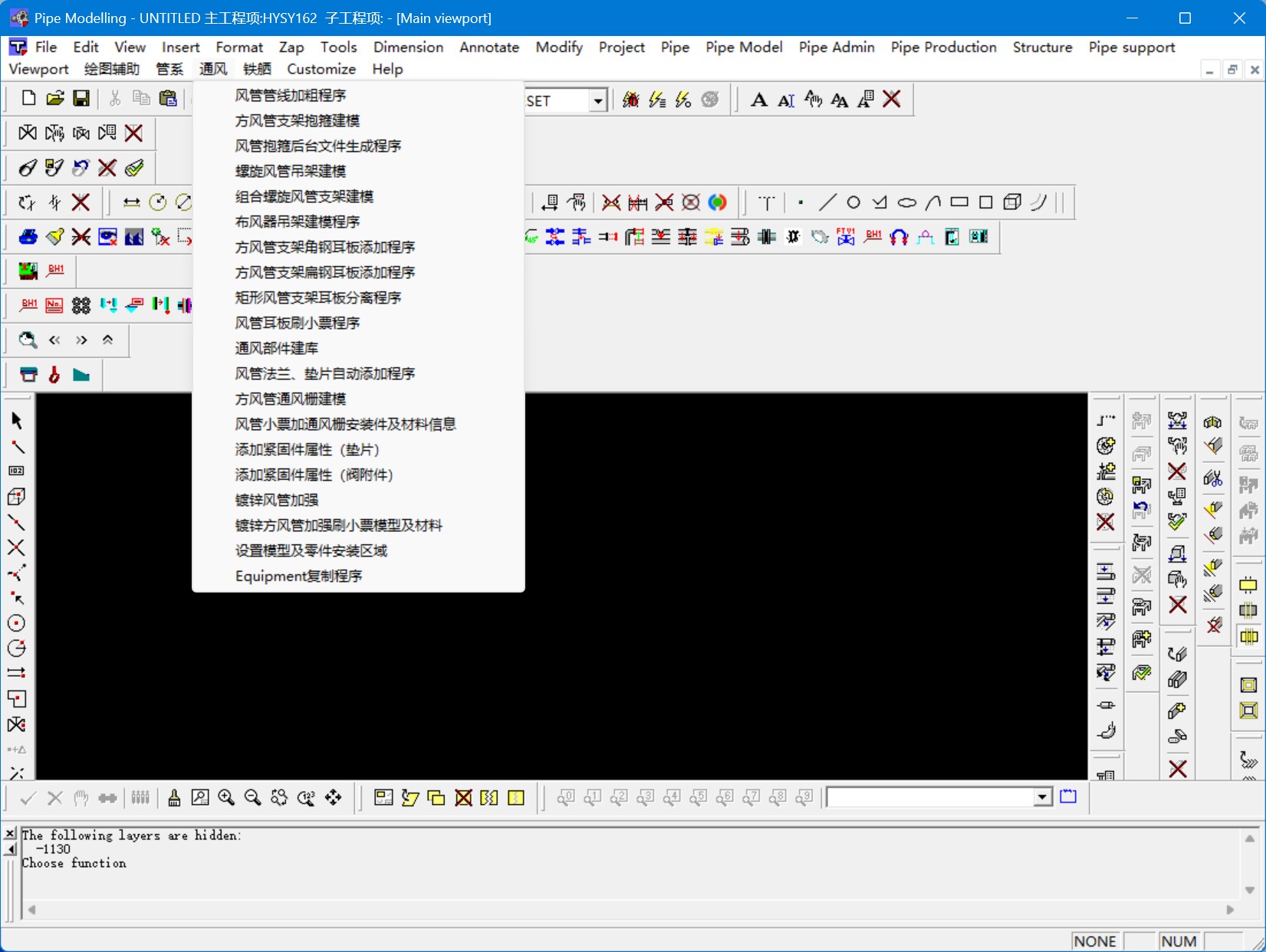Screen dimensions: 1266x952
Task: Open the bottom toolbar empty dropdown list
Action: [x=1042, y=798]
